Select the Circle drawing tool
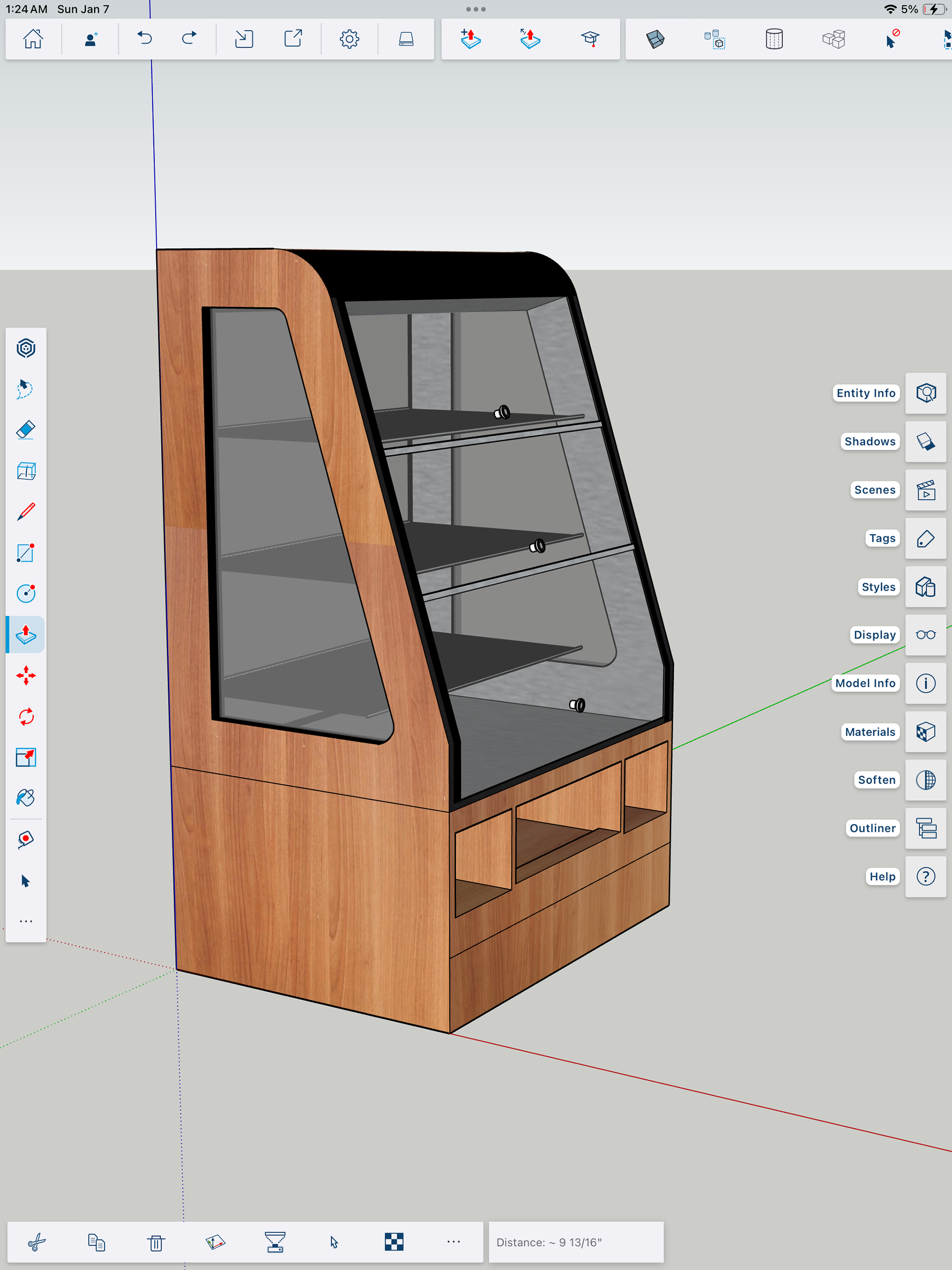The image size is (952, 1270). (26, 593)
